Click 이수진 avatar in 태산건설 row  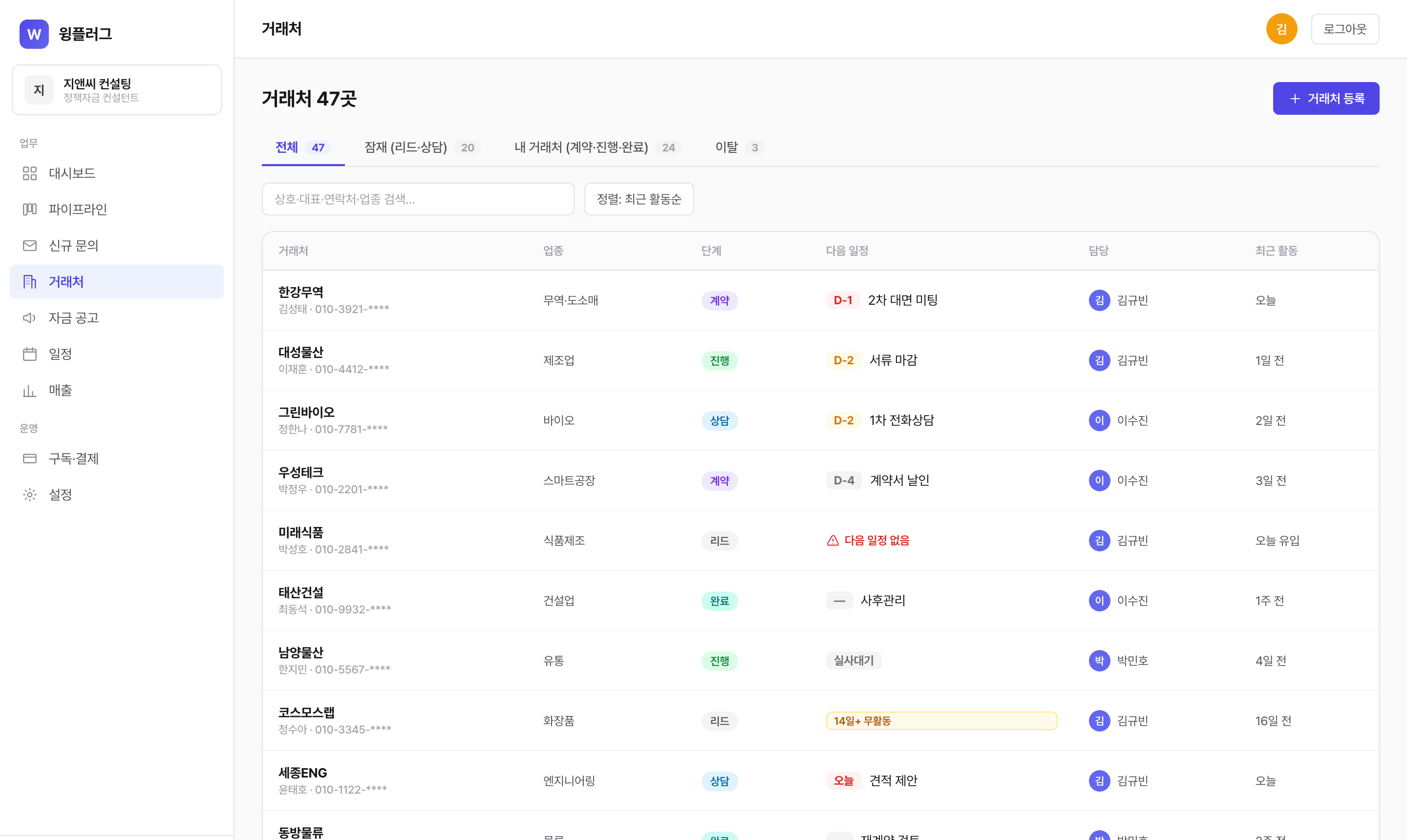[1099, 601]
